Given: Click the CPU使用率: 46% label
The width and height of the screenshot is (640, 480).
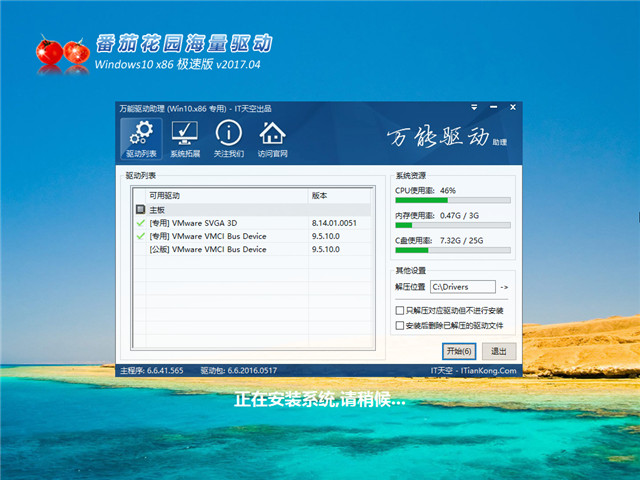Looking at the screenshot, I should [x=425, y=191].
